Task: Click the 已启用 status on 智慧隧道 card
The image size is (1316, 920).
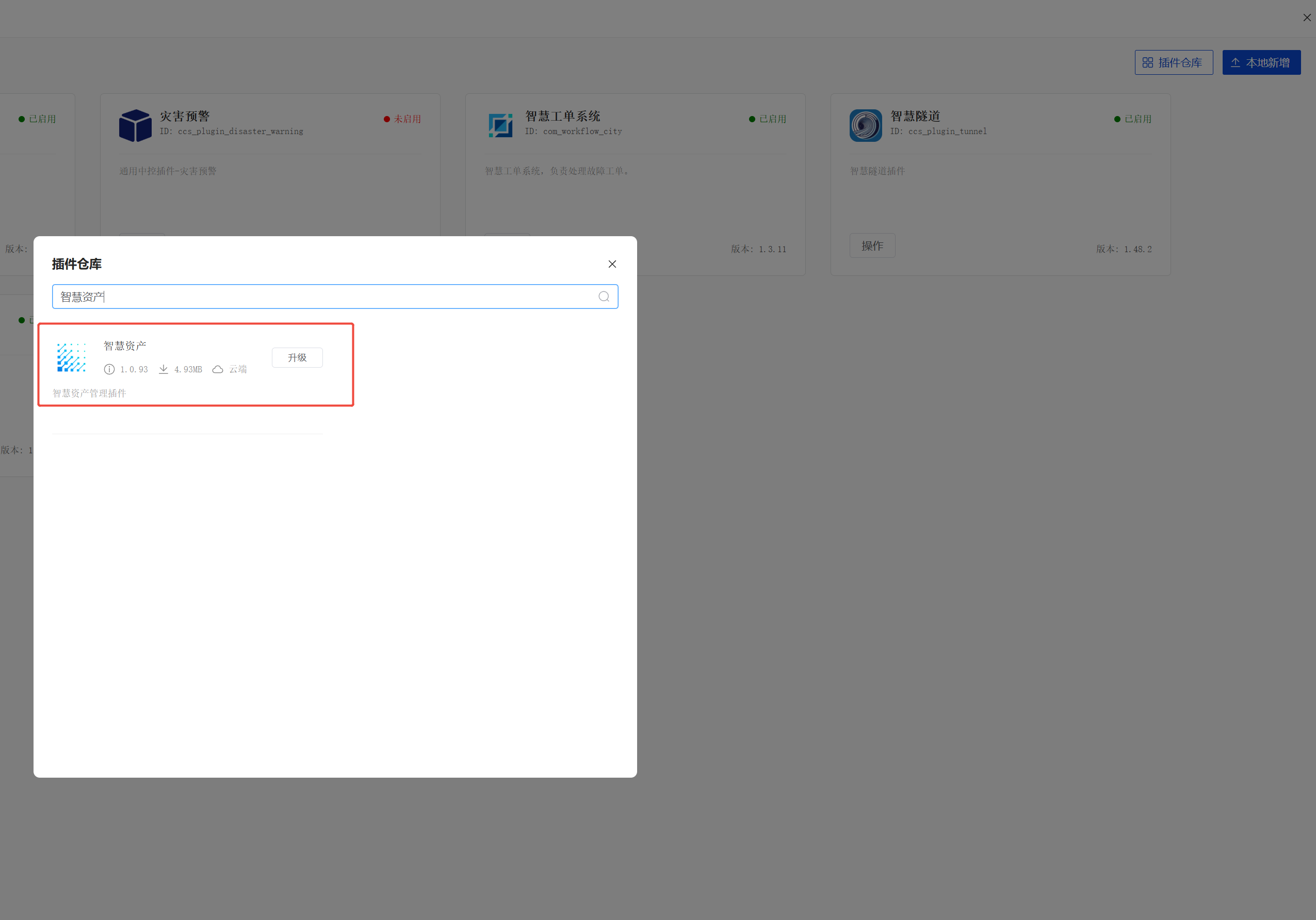Action: [x=1132, y=119]
